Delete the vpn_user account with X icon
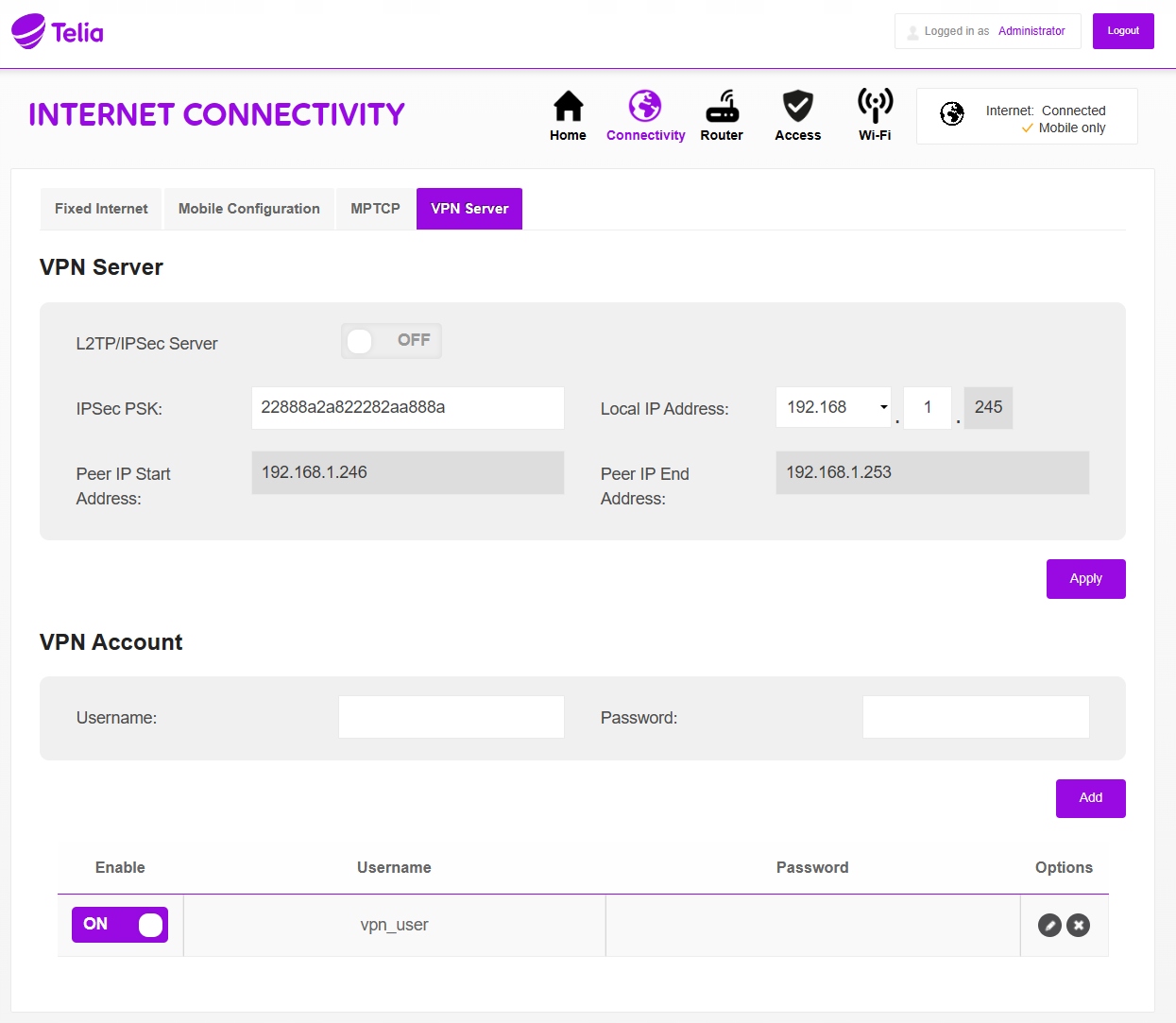The height and width of the screenshot is (1023, 1176). click(x=1078, y=926)
